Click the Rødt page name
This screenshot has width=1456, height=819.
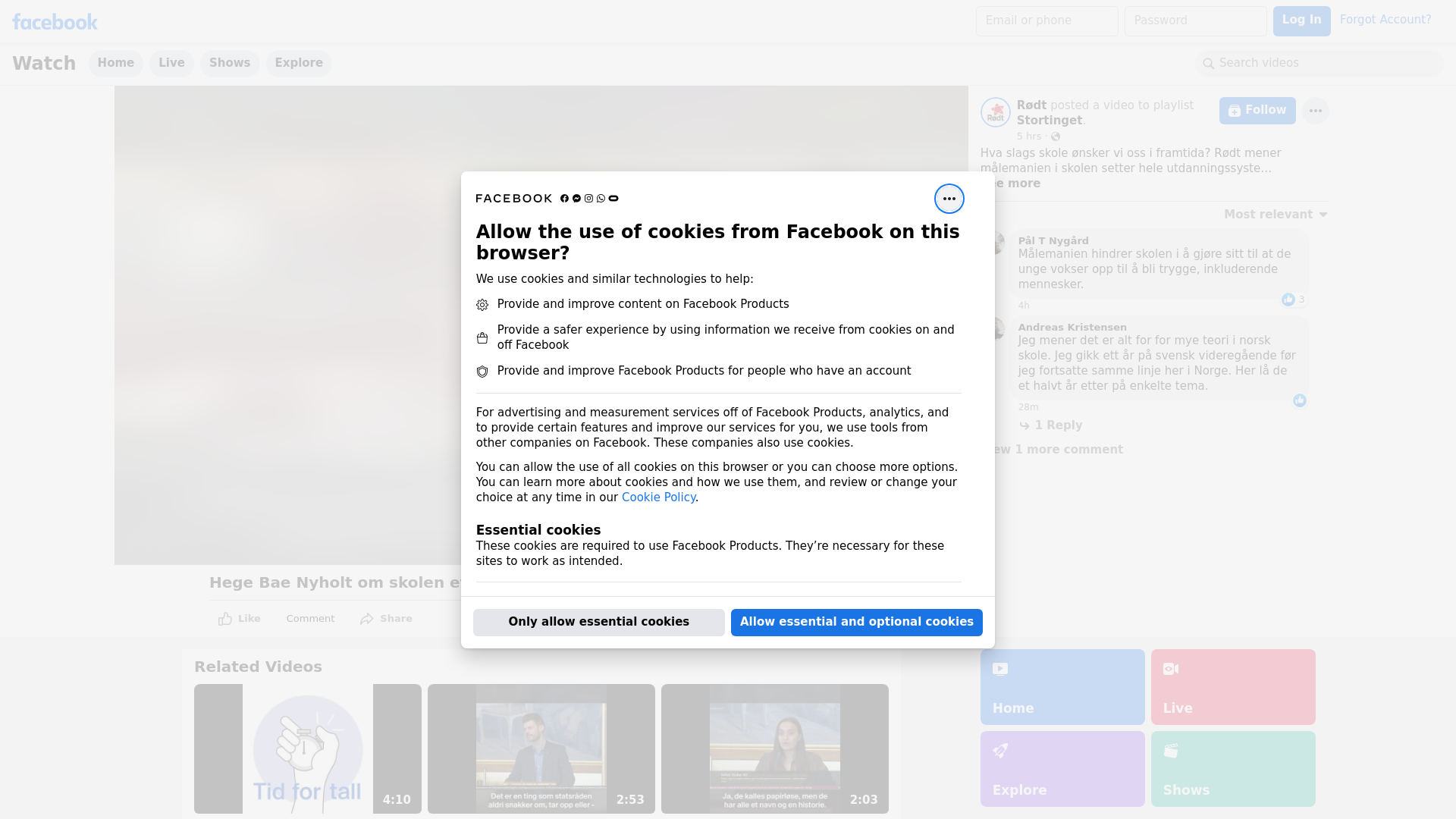(1031, 105)
